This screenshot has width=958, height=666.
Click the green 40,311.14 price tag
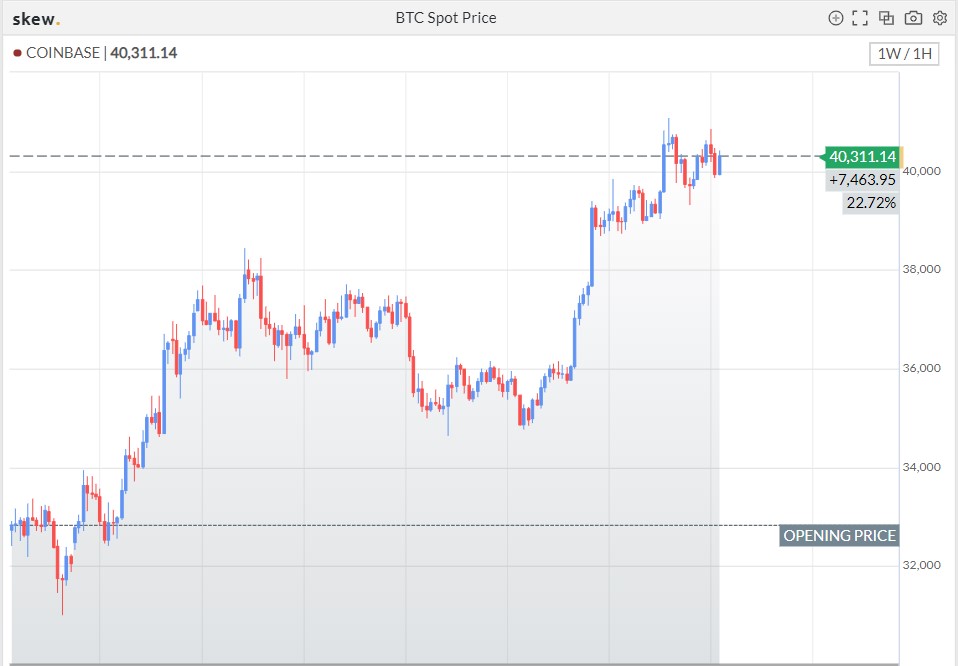click(862, 156)
